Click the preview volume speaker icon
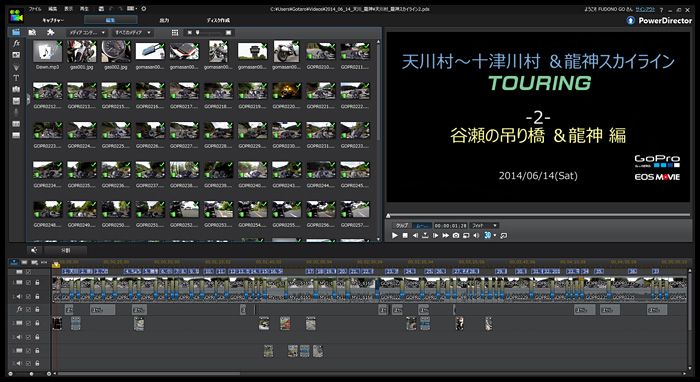Screen dimensions: 700x382 tap(476, 235)
